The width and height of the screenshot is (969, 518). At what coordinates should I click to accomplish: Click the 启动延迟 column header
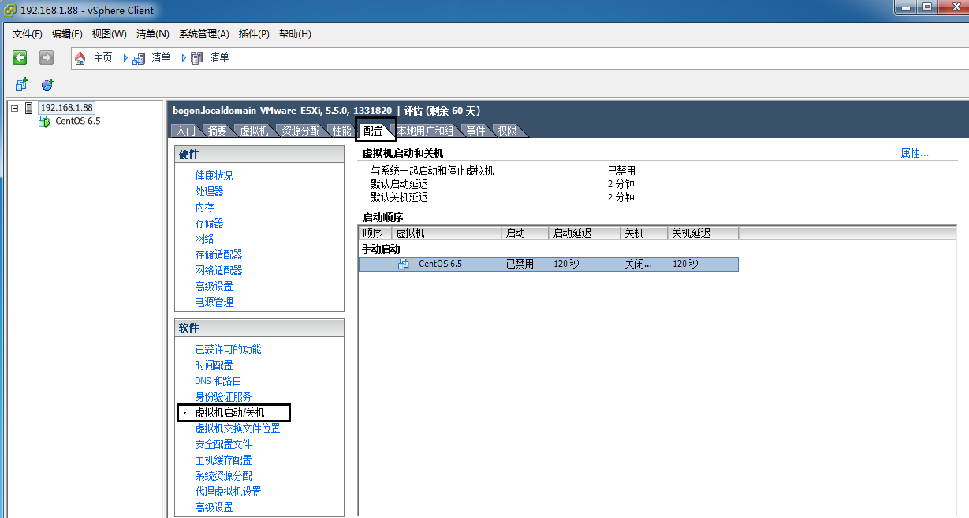pos(584,233)
